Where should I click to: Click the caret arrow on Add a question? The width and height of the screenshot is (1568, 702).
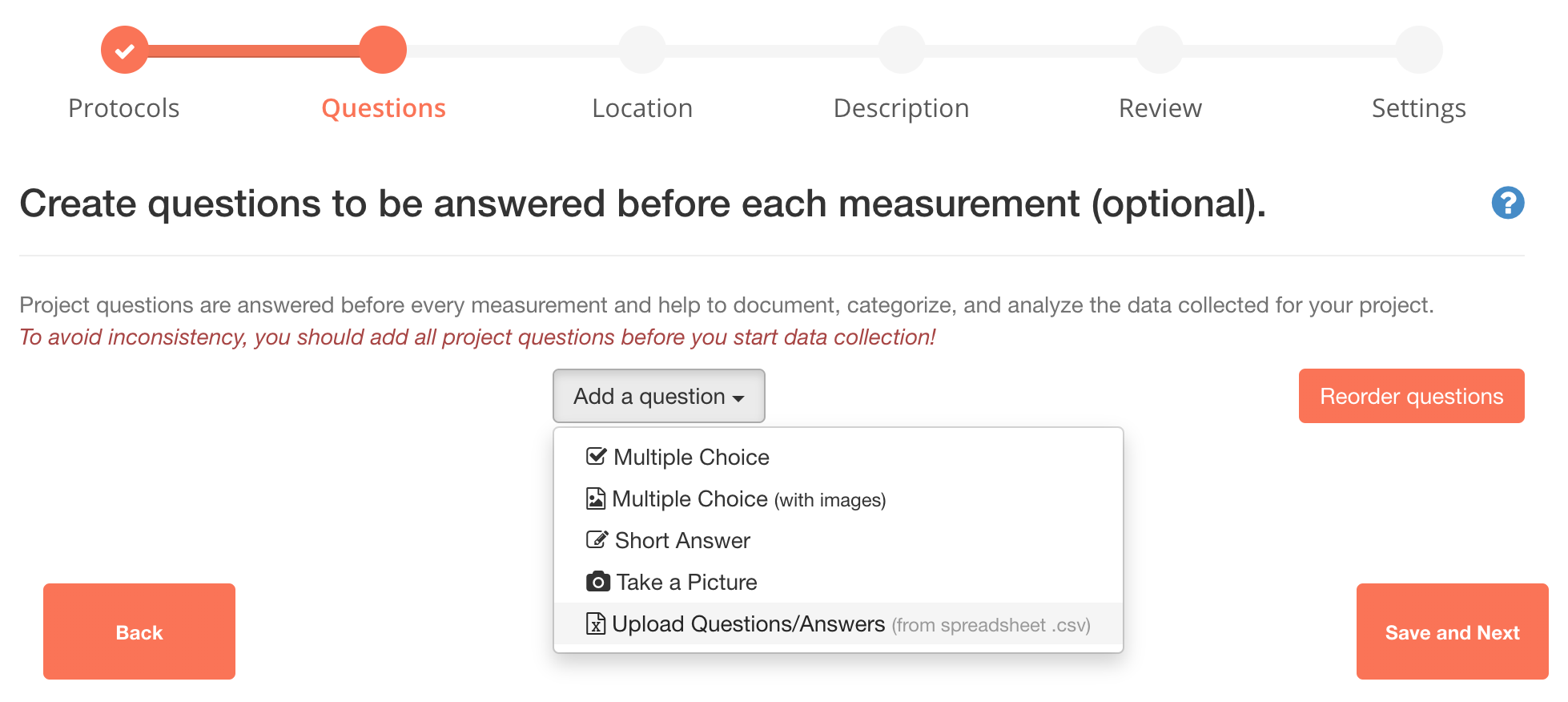click(738, 398)
